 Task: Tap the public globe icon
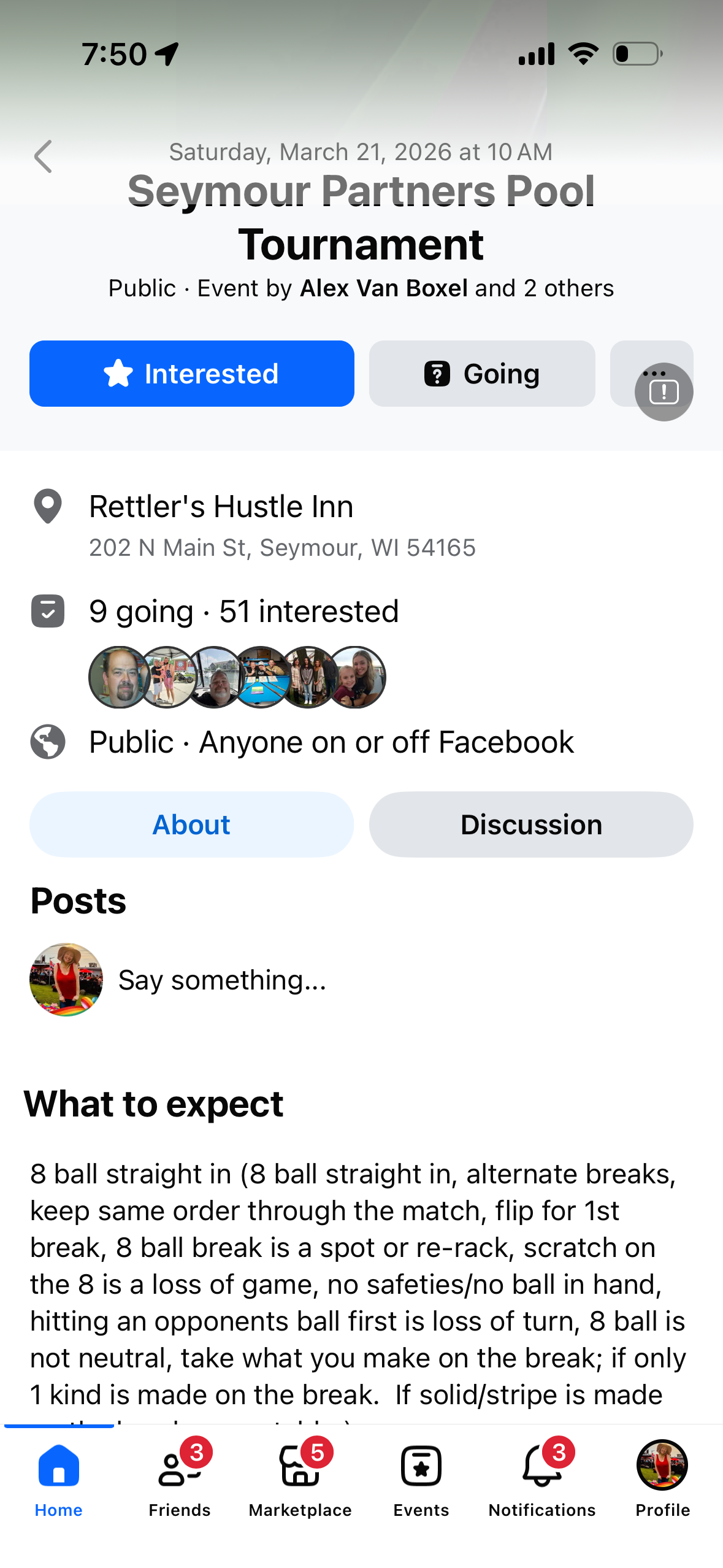click(48, 742)
